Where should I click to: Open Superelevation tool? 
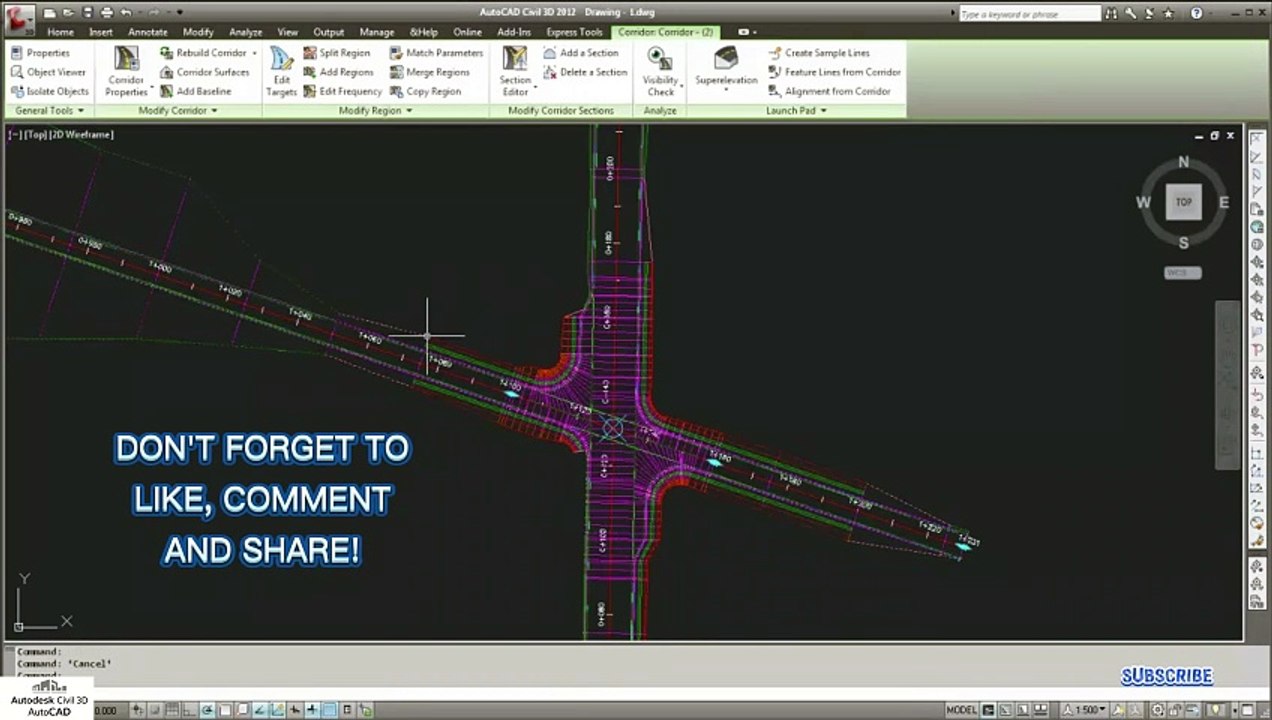pos(726,68)
